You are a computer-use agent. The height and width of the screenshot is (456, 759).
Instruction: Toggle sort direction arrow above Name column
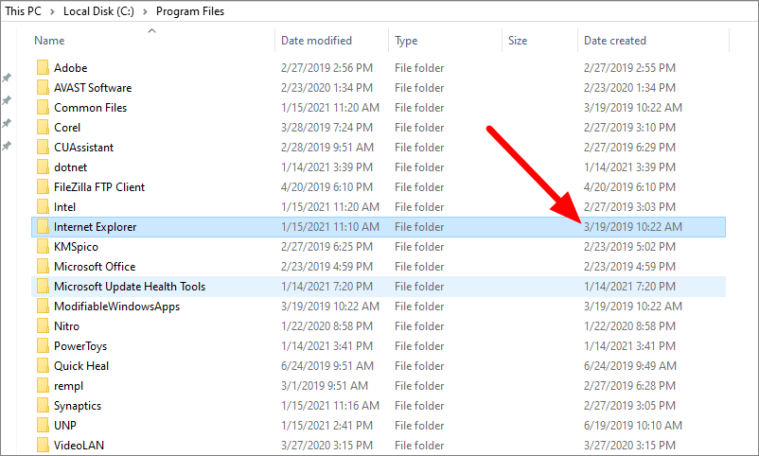(152, 30)
